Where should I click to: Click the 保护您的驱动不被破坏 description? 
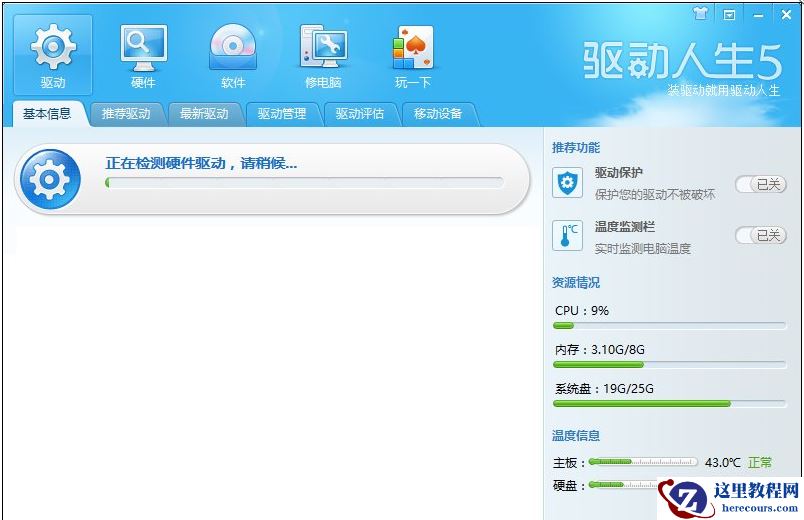tap(655, 194)
